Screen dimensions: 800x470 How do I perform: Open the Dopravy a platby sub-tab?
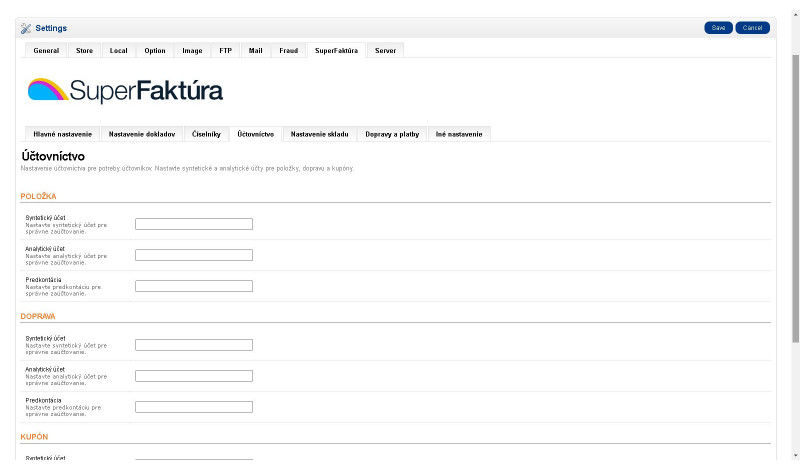pyautogui.click(x=392, y=134)
